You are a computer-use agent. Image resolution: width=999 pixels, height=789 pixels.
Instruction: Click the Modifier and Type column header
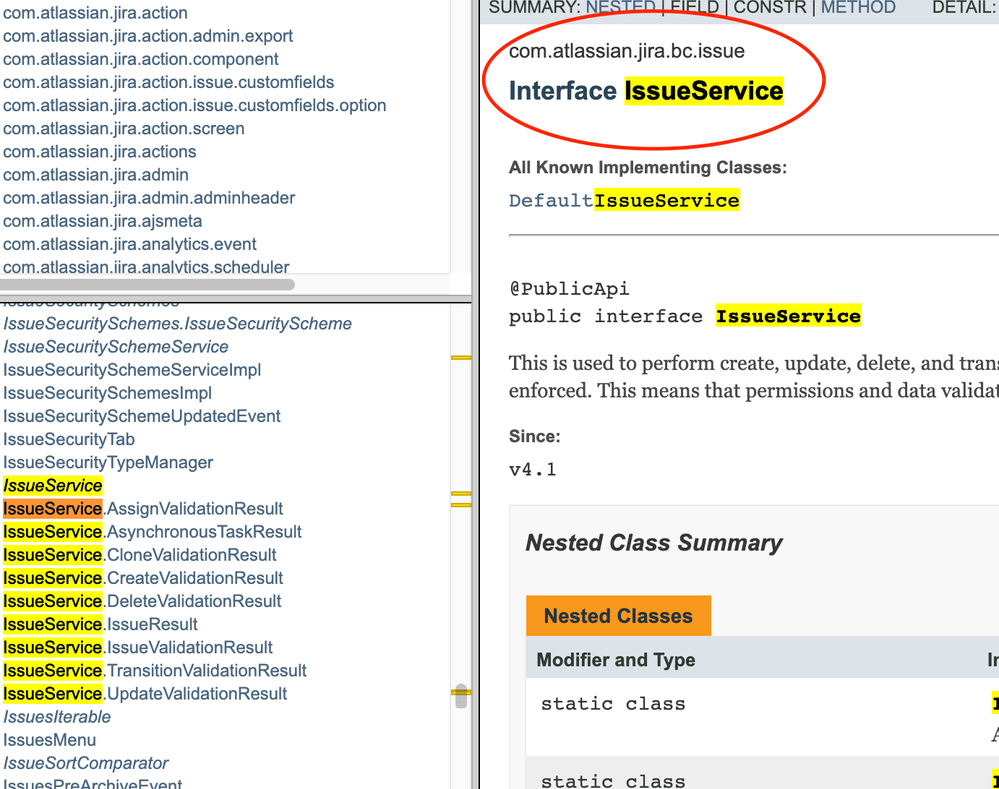coord(615,660)
